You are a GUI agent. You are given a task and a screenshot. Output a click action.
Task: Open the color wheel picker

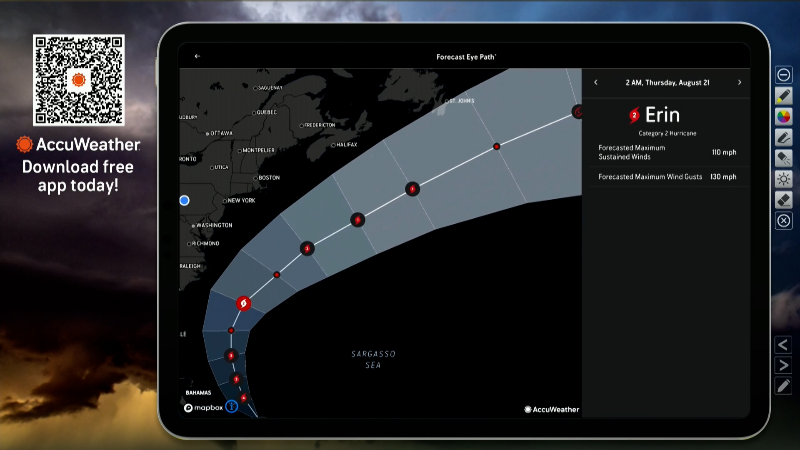pyautogui.click(x=784, y=117)
